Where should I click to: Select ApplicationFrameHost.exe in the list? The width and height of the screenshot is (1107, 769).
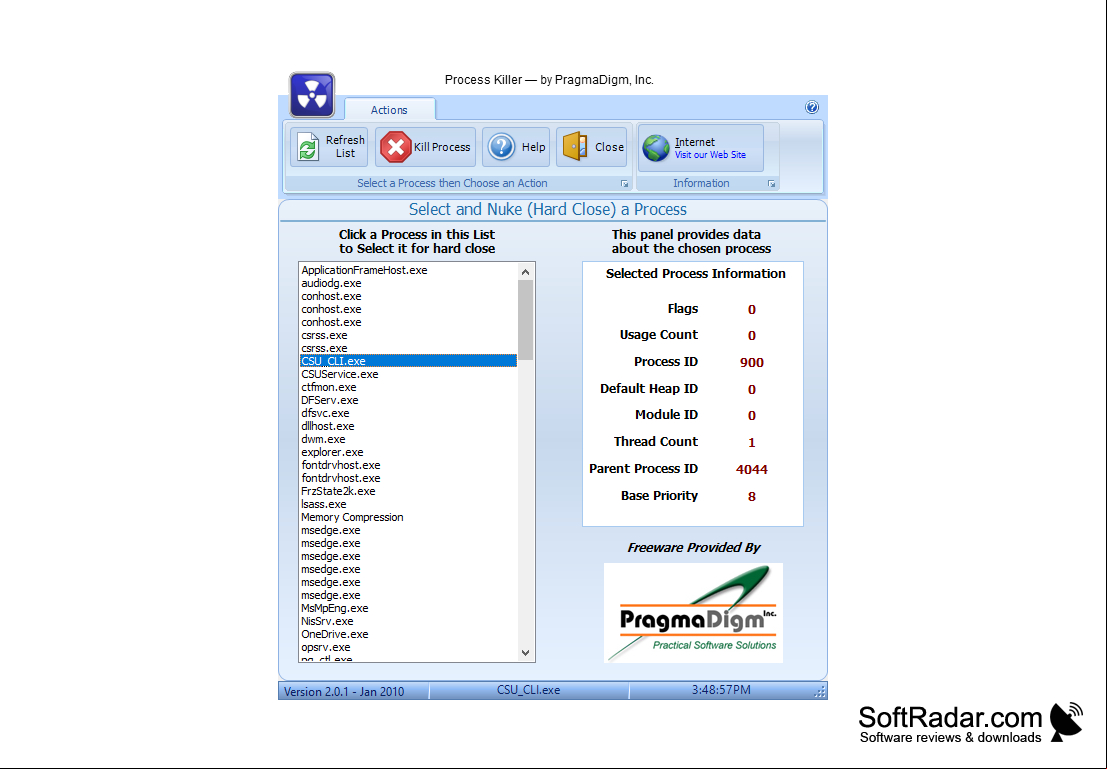pyautogui.click(x=408, y=270)
